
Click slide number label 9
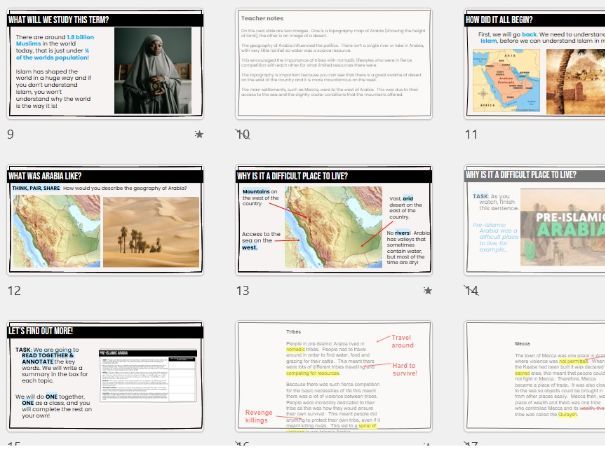(10, 134)
